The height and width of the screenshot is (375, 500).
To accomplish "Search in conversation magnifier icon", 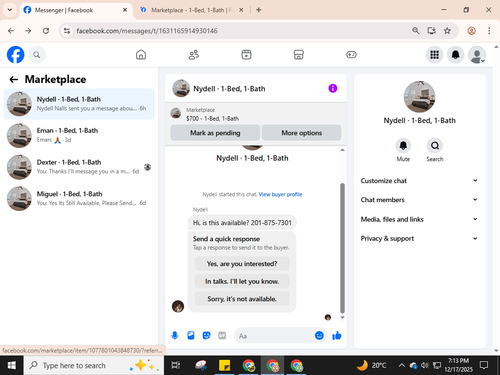I will click(435, 146).
